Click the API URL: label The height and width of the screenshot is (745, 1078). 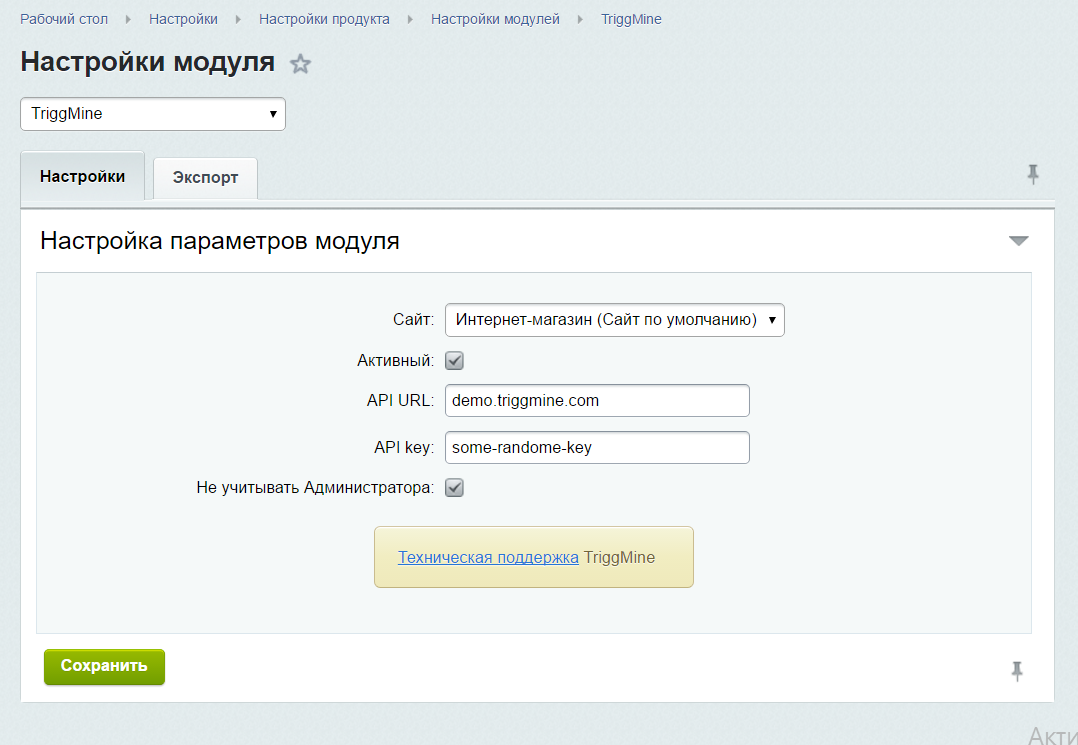pos(401,401)
